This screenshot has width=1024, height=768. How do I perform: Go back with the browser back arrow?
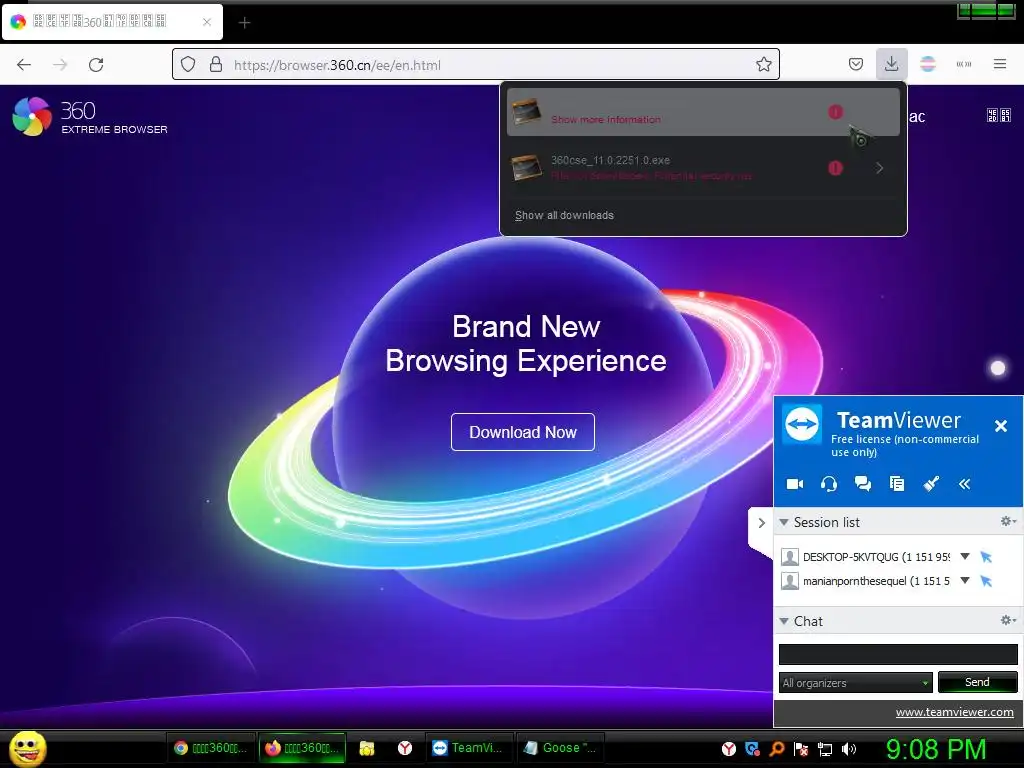24,65
